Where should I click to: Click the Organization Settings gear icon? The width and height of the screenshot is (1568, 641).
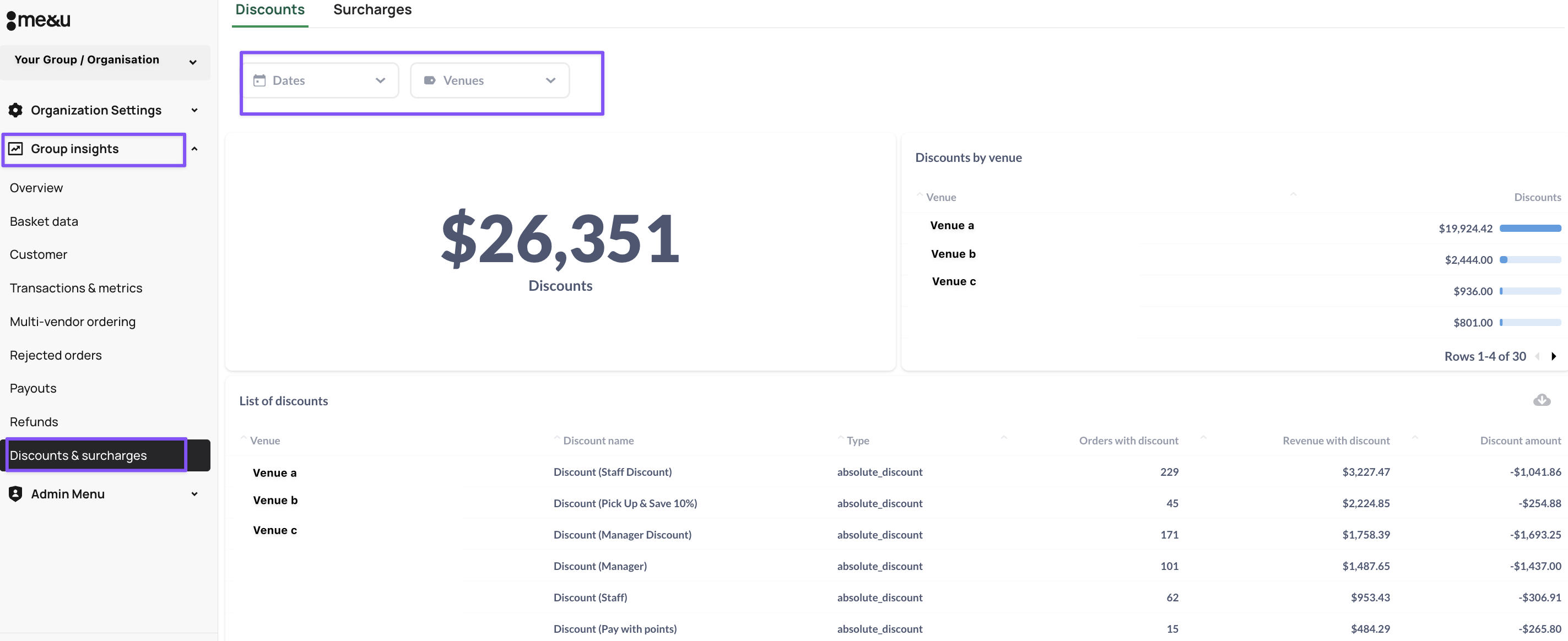(15, 110)
